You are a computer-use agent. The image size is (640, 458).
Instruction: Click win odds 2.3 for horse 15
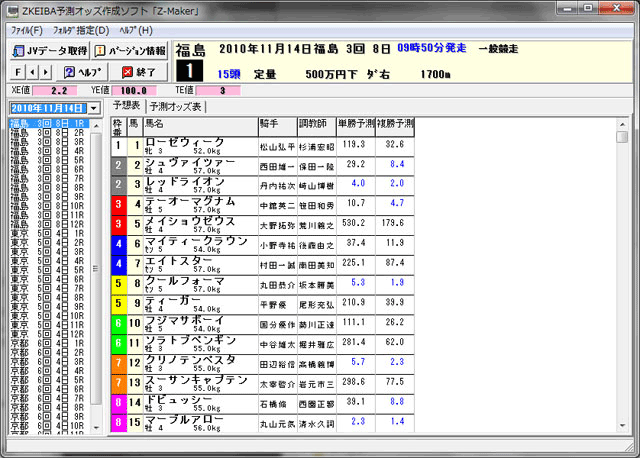tap(358, 421)
